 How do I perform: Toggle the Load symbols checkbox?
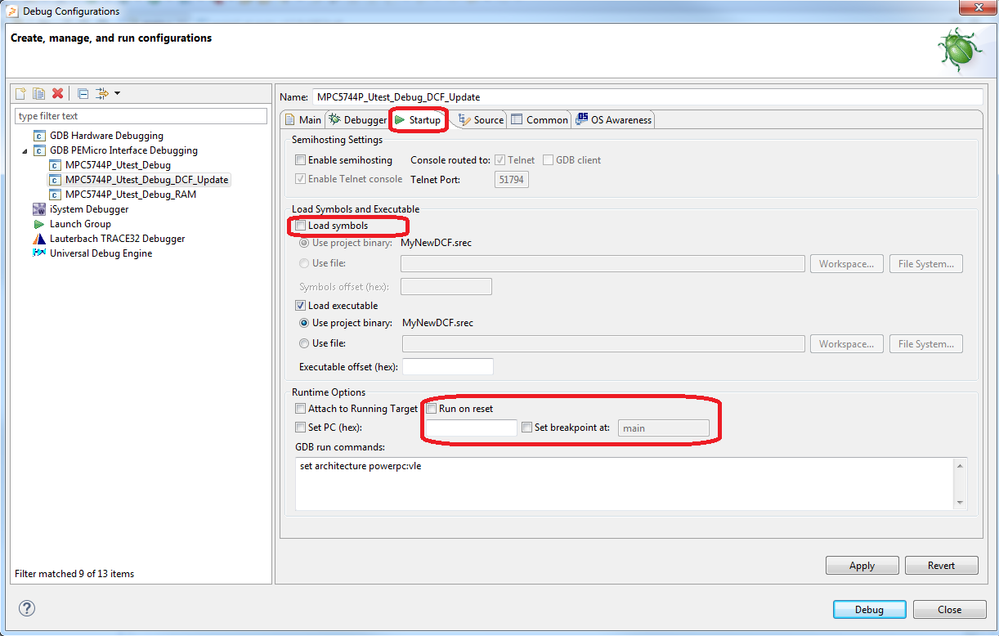pyautogui.click(x=300, y=226)
